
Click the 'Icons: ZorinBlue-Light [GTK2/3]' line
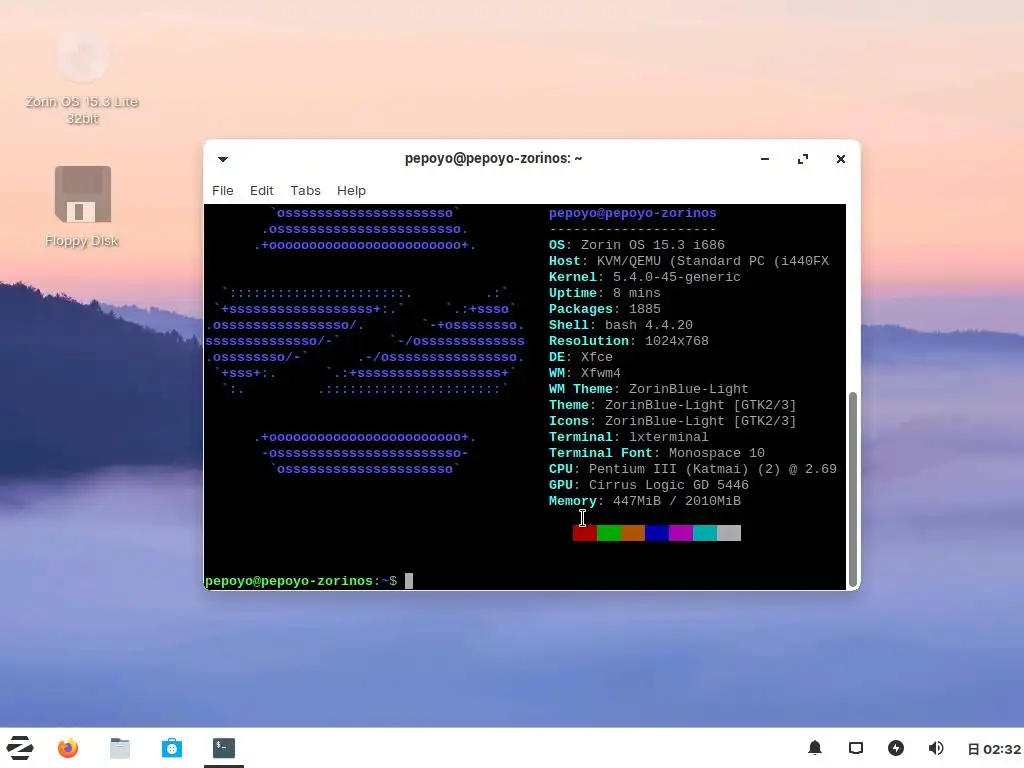pos(673,421)
